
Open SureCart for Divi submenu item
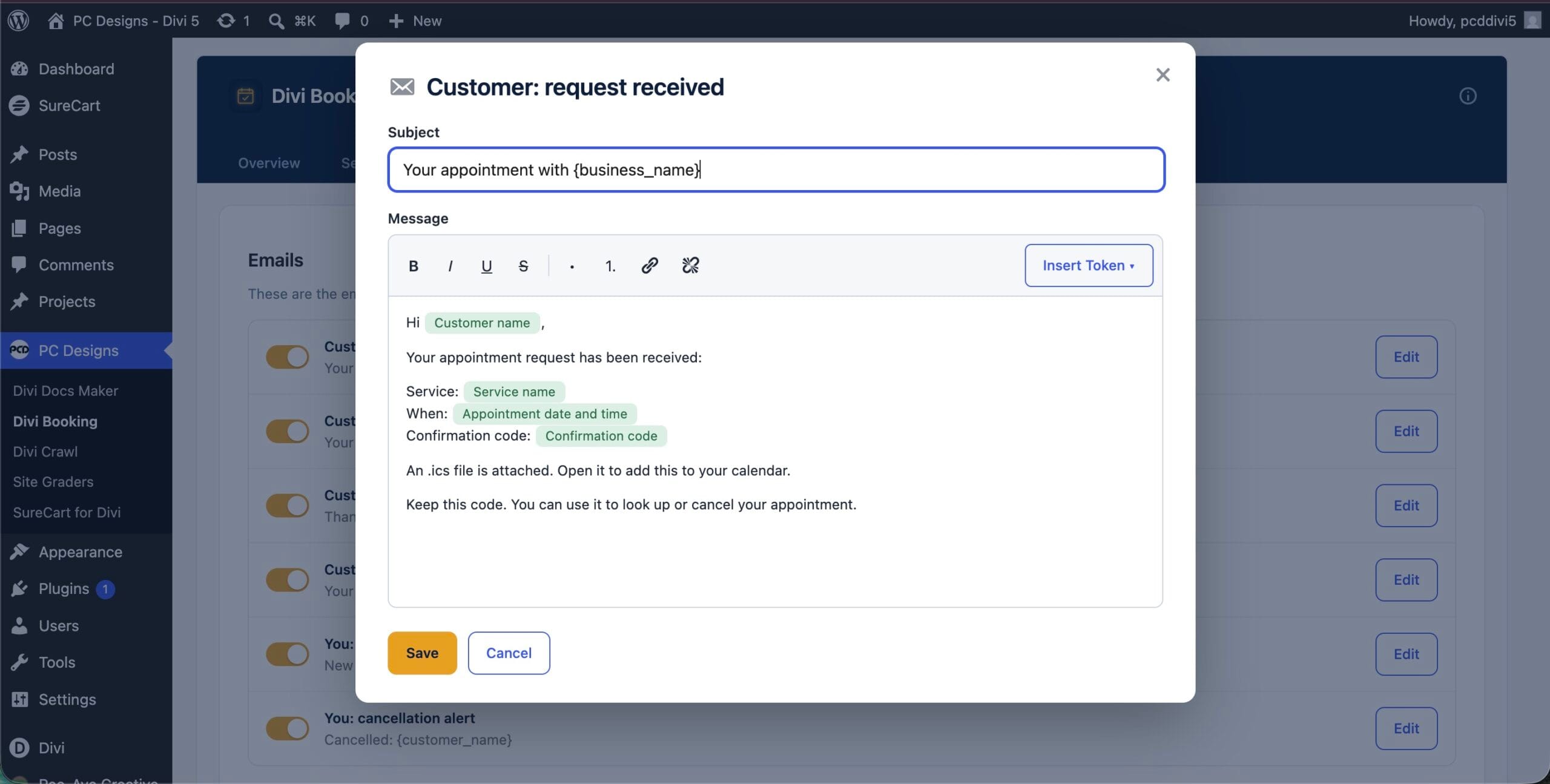pos(67,512)
